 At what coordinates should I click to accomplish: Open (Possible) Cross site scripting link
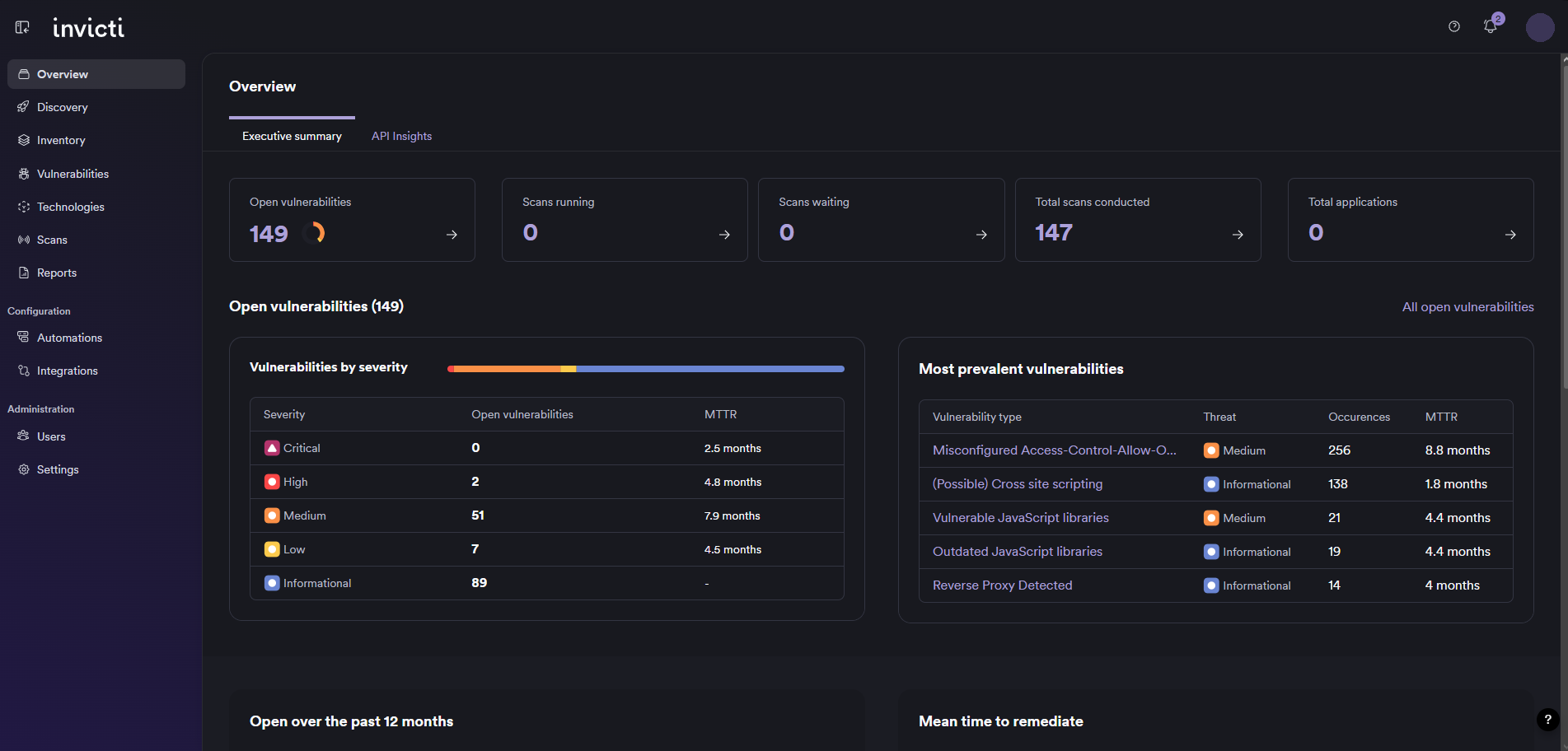point(1018,484)
